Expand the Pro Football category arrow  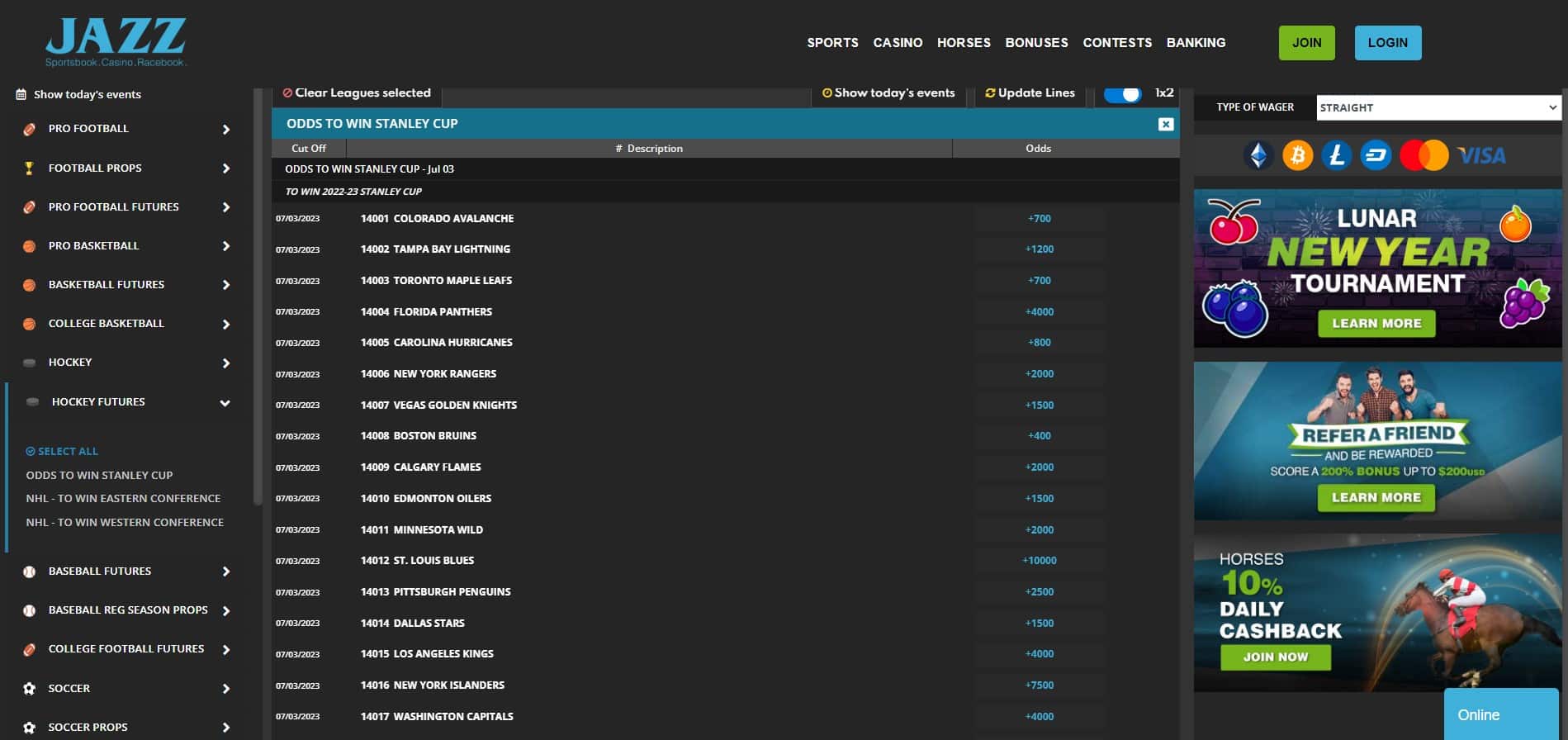click(226, 130)
